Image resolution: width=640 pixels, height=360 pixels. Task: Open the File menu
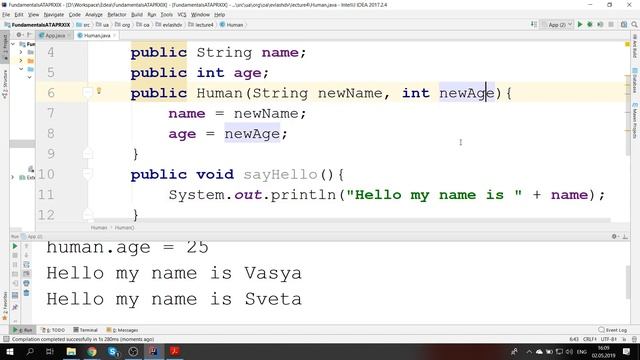click(x=6, y=14)
